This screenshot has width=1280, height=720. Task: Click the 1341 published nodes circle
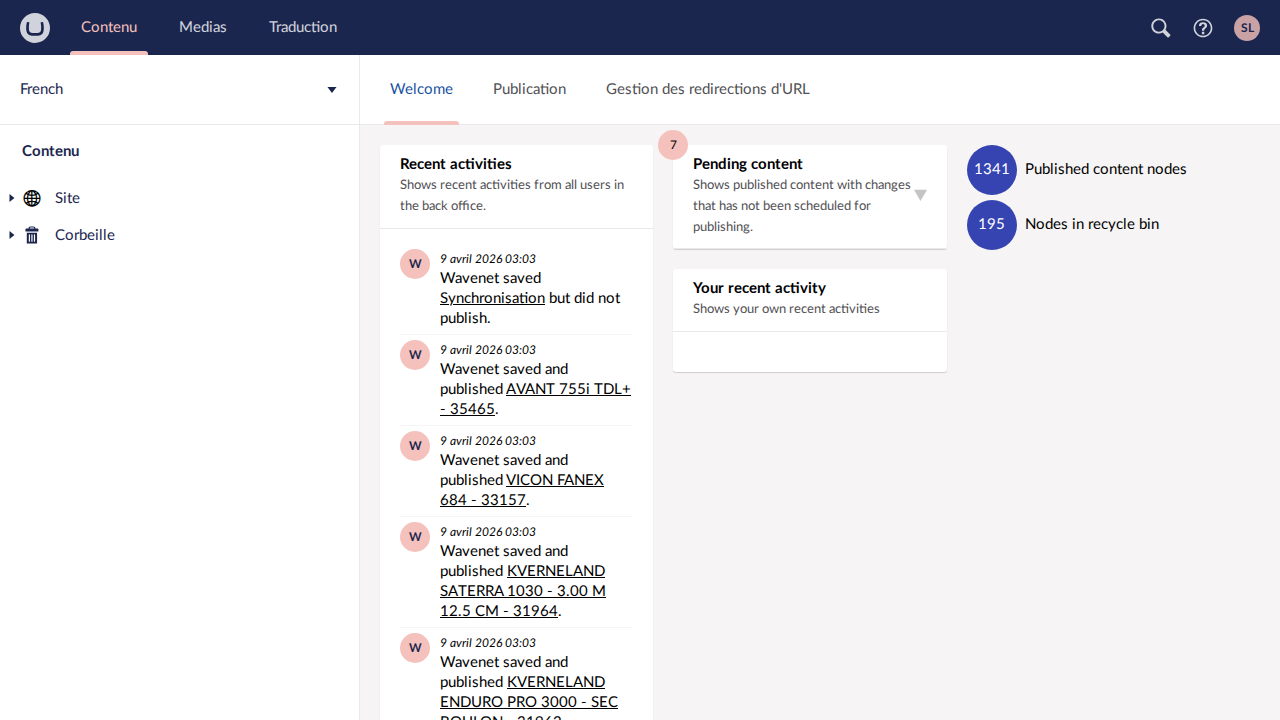[x=991, y=169]
